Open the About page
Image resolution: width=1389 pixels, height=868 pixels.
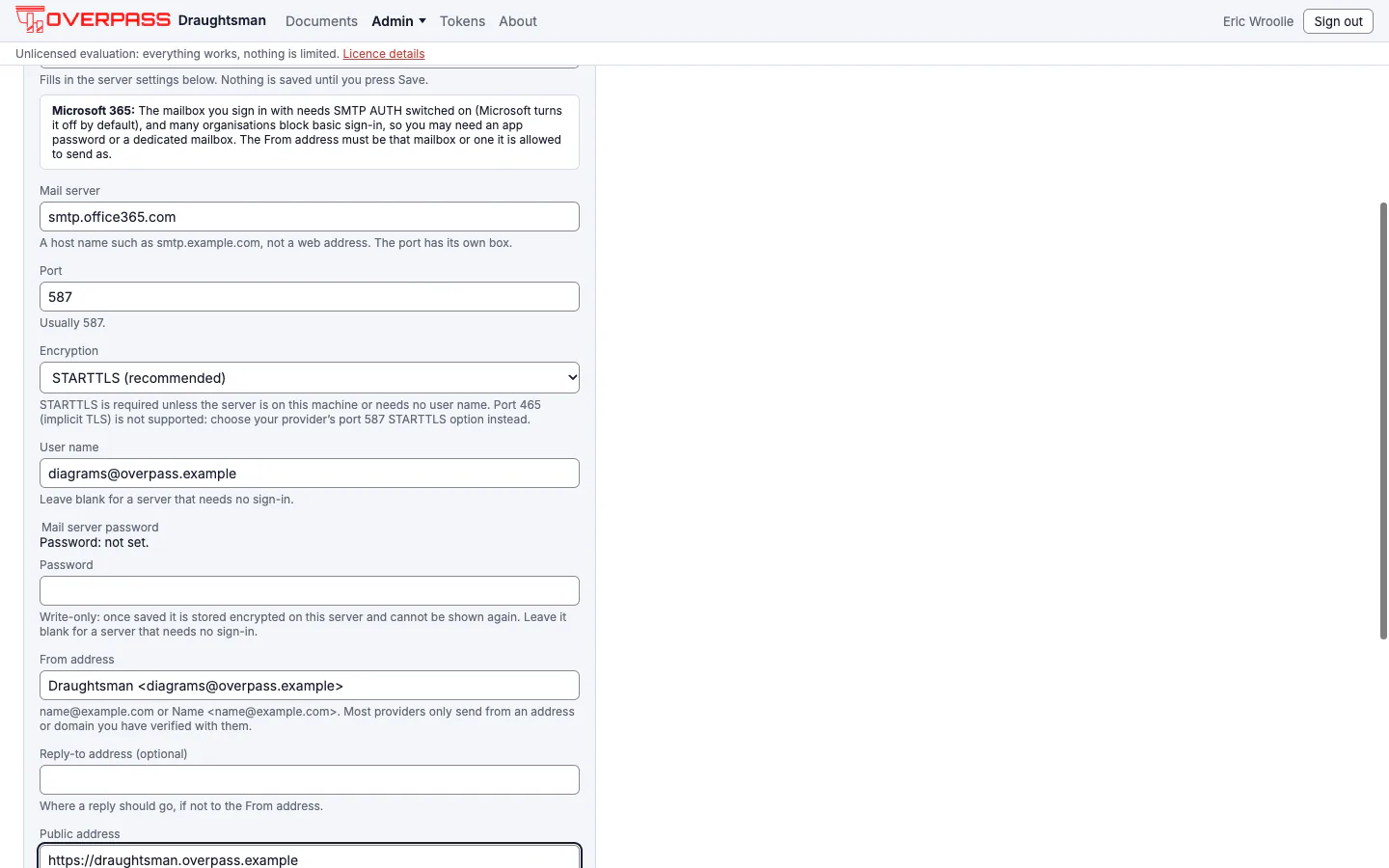click(x=518, y=21)
